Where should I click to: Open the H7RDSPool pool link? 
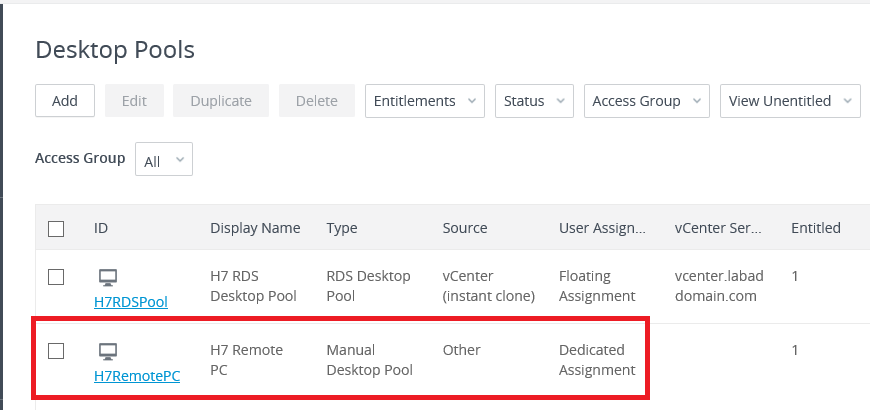click(x=131, y=302)
